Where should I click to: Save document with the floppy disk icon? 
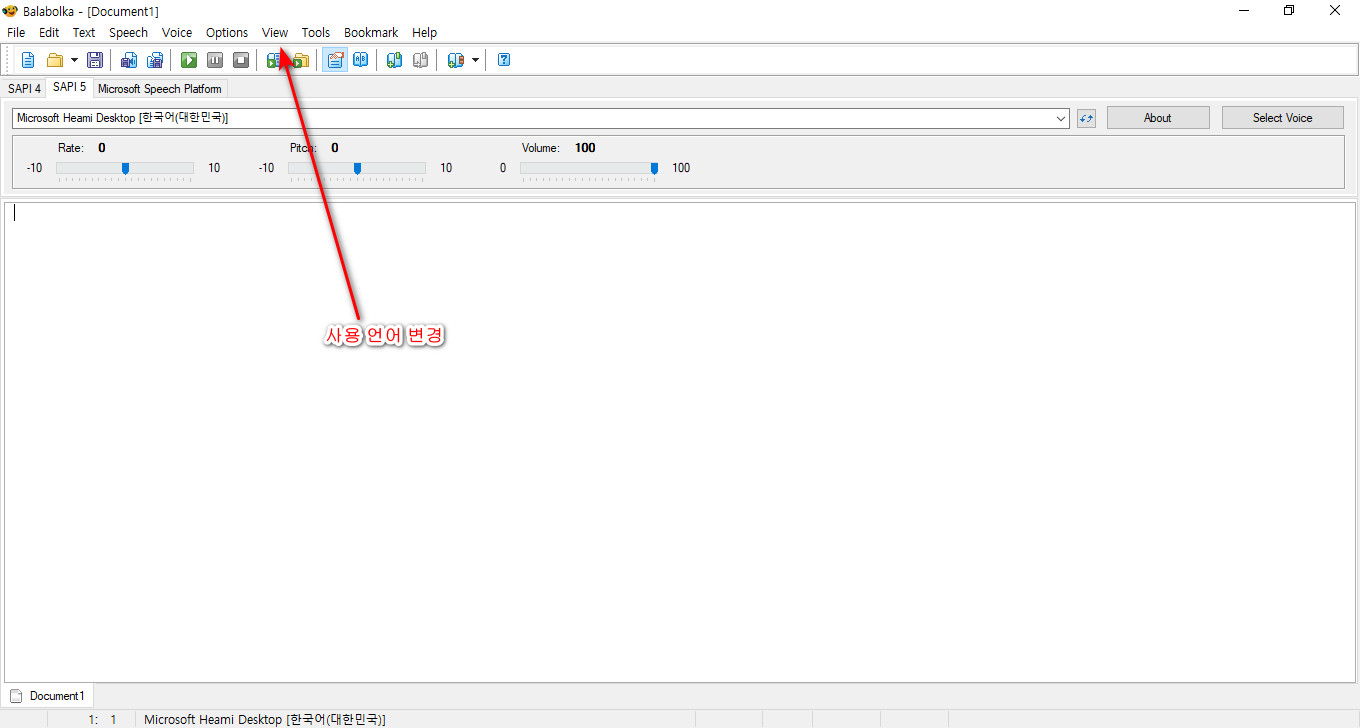tap(95, 60)
